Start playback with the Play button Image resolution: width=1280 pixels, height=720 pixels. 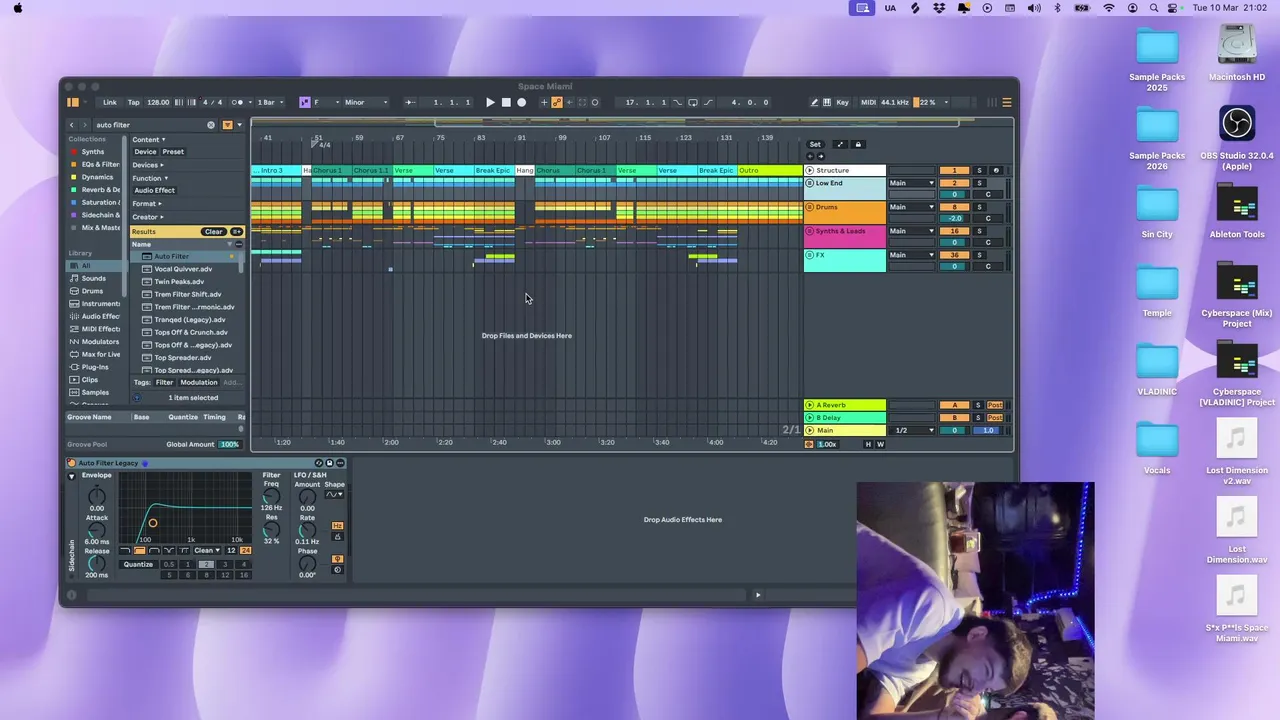pos(490,102)
